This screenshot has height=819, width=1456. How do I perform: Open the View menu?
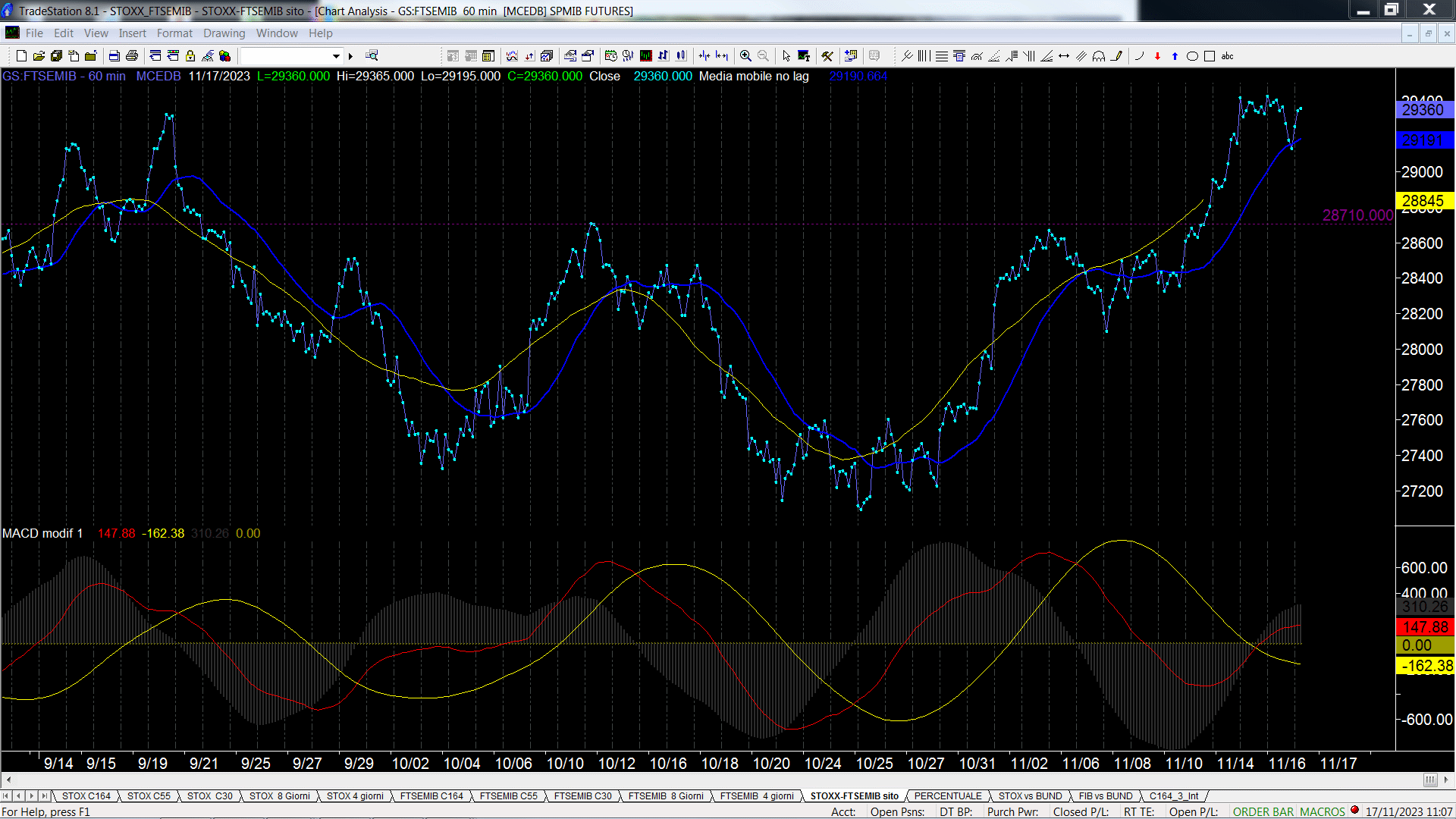point(96,33)
